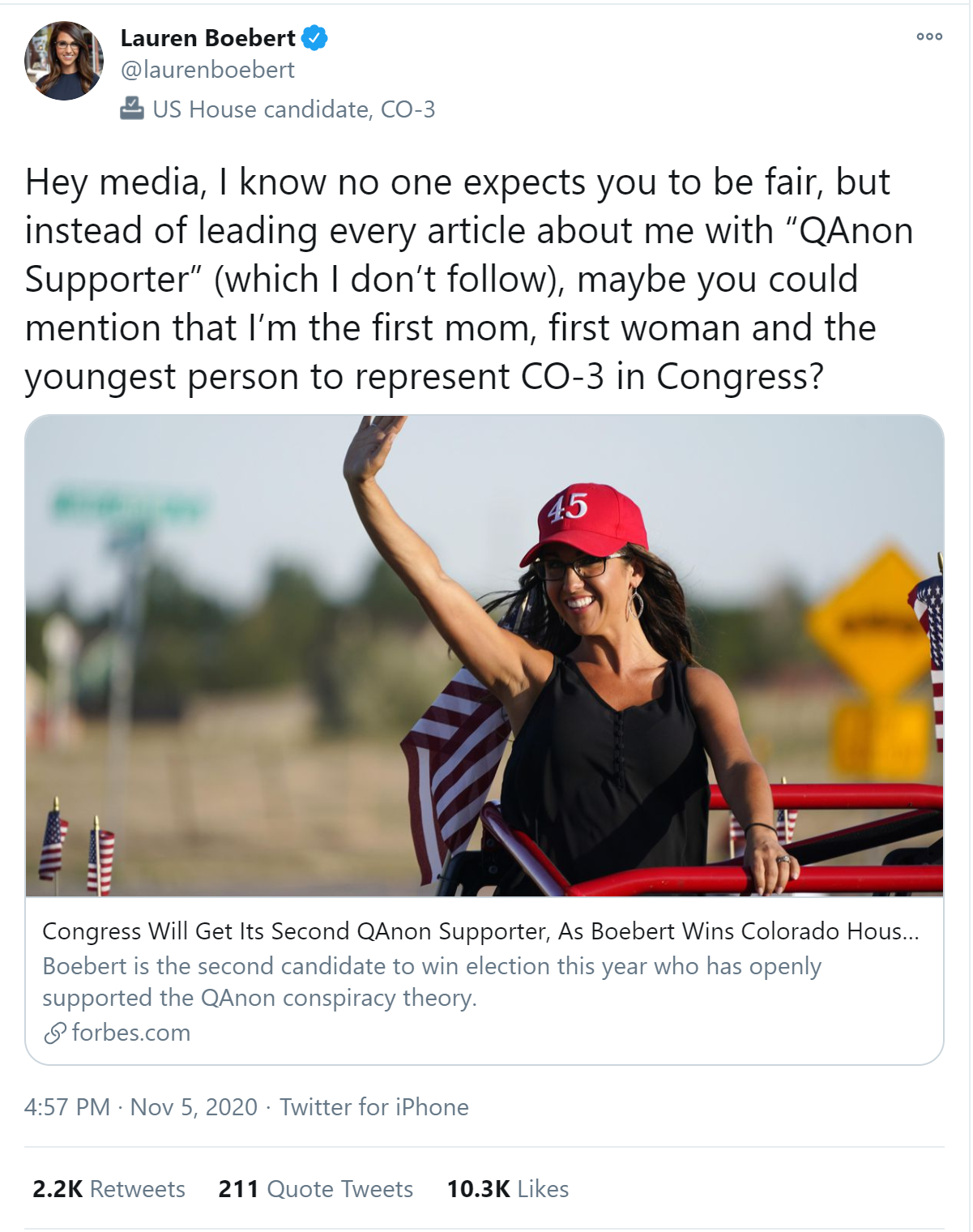Show the 211 Quote Tweets

pyautogui.click(x=316, y=1189)
